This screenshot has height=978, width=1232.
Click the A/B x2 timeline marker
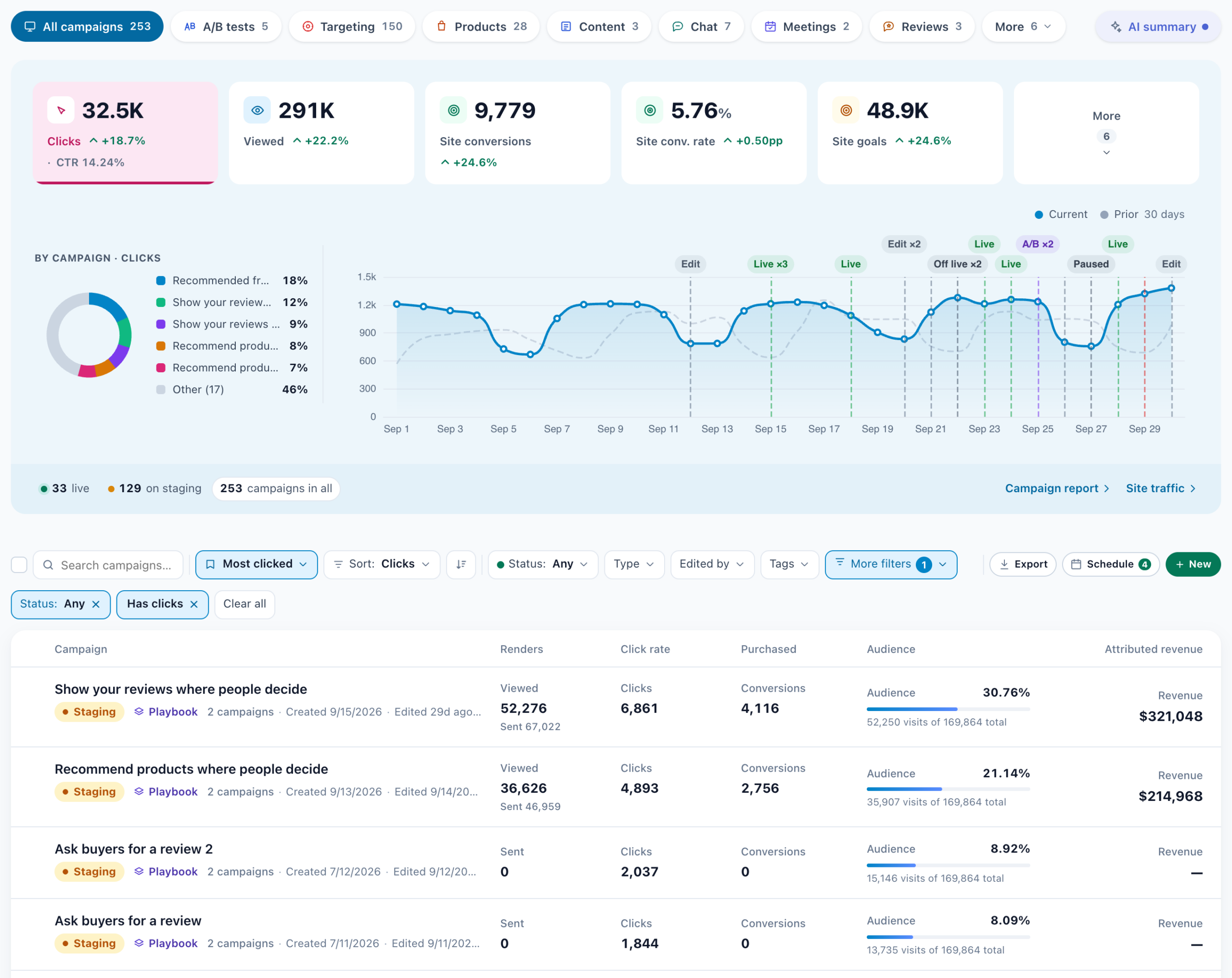point(1038,244)
